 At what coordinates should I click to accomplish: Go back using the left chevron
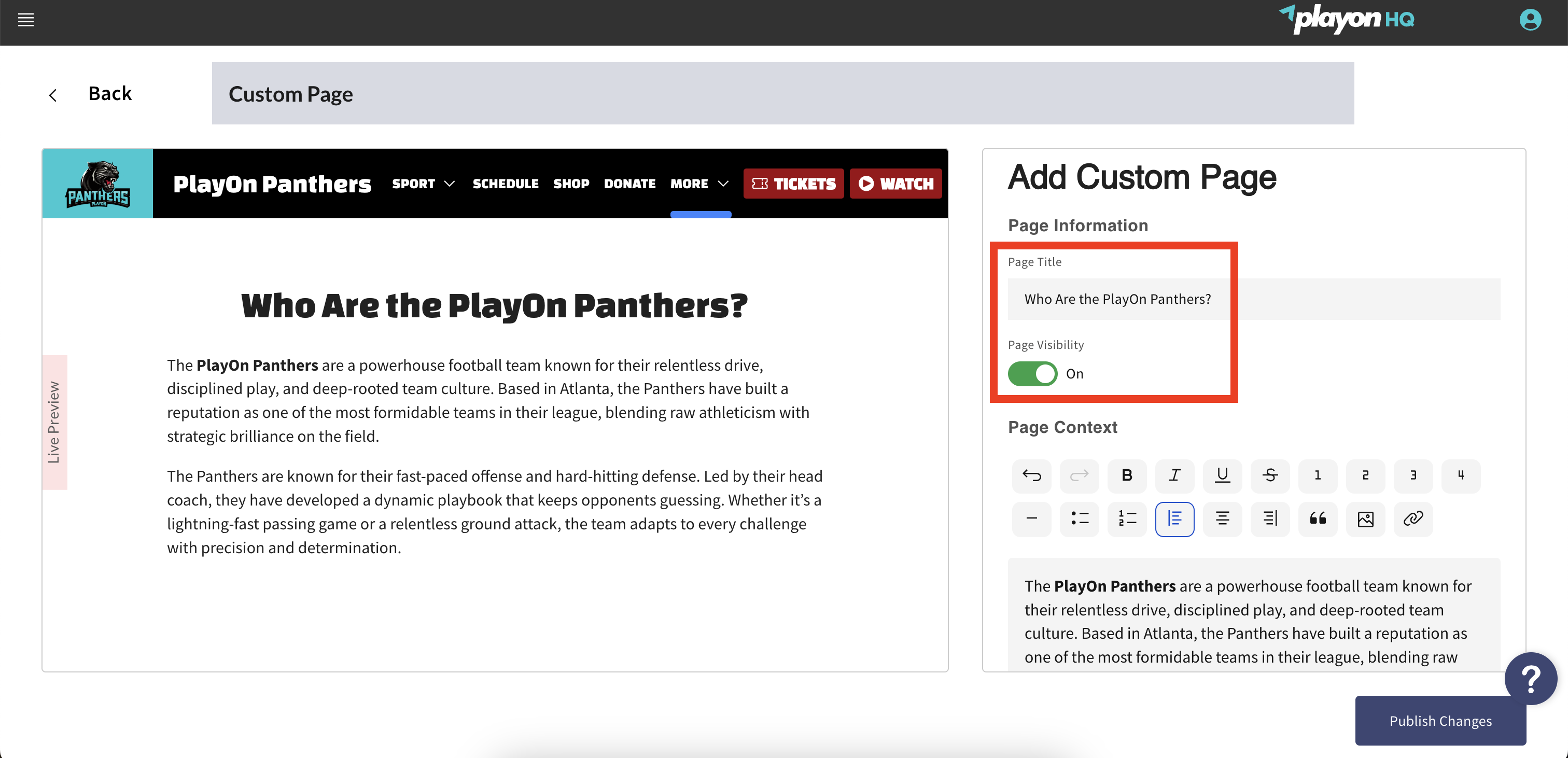53,95
